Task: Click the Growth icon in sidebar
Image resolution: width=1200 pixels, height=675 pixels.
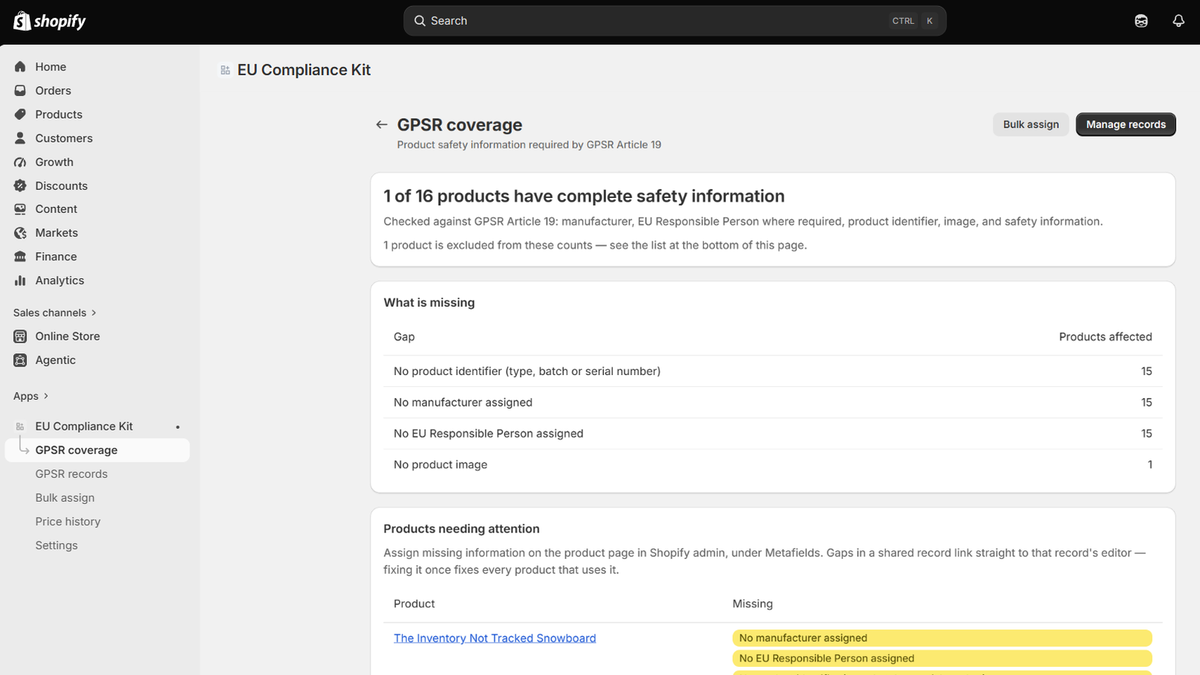Action: [20, 162]
